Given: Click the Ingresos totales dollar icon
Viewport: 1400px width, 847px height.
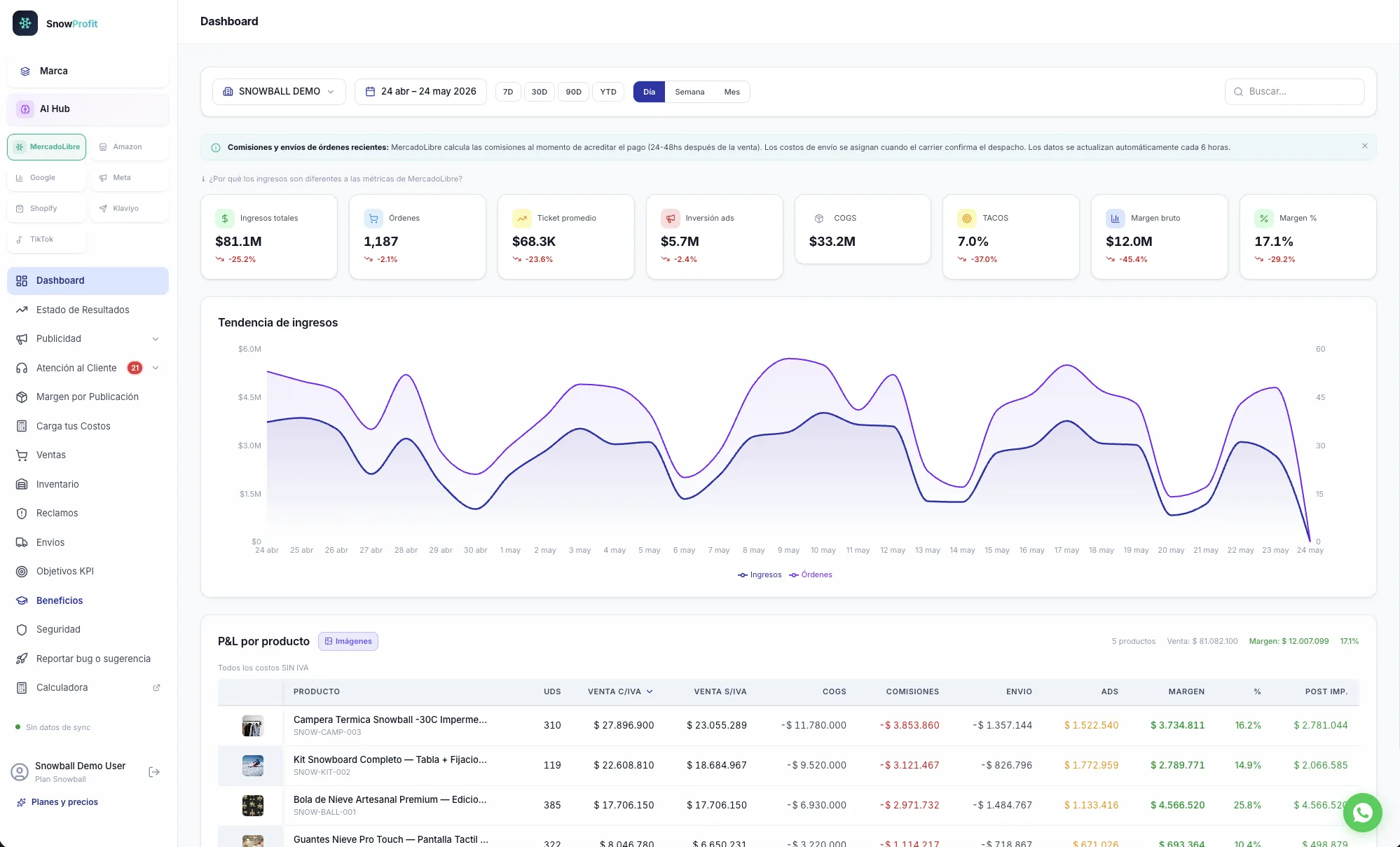Looking at the screenshot, I should (225, 219).
